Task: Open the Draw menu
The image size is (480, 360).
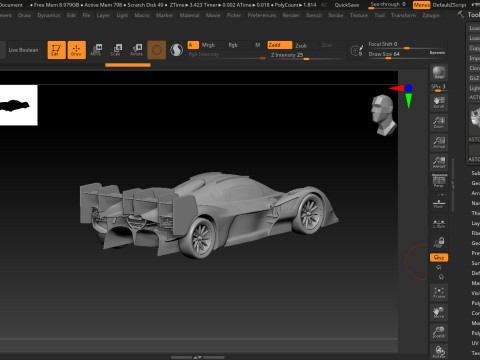Action: 25,15
